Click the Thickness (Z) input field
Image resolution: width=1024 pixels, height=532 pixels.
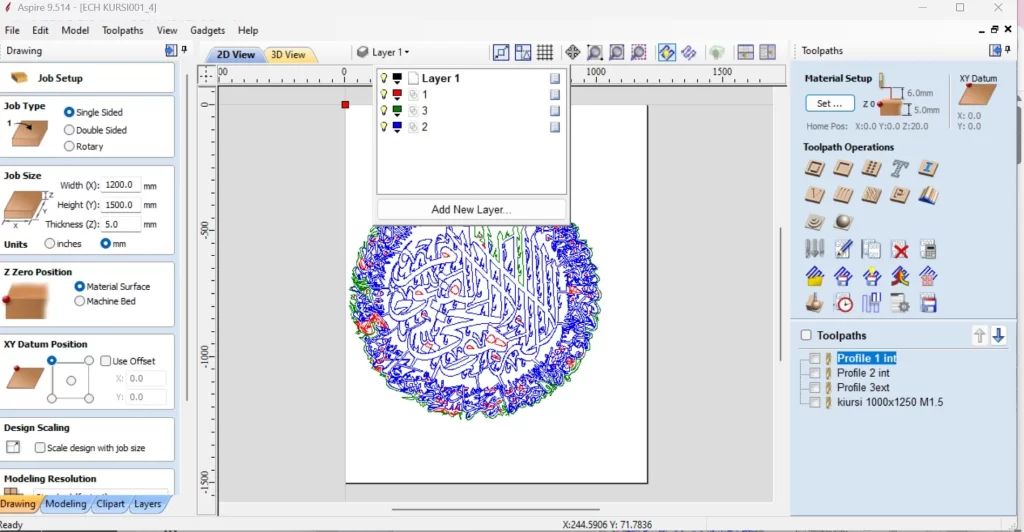coord(121,224)
